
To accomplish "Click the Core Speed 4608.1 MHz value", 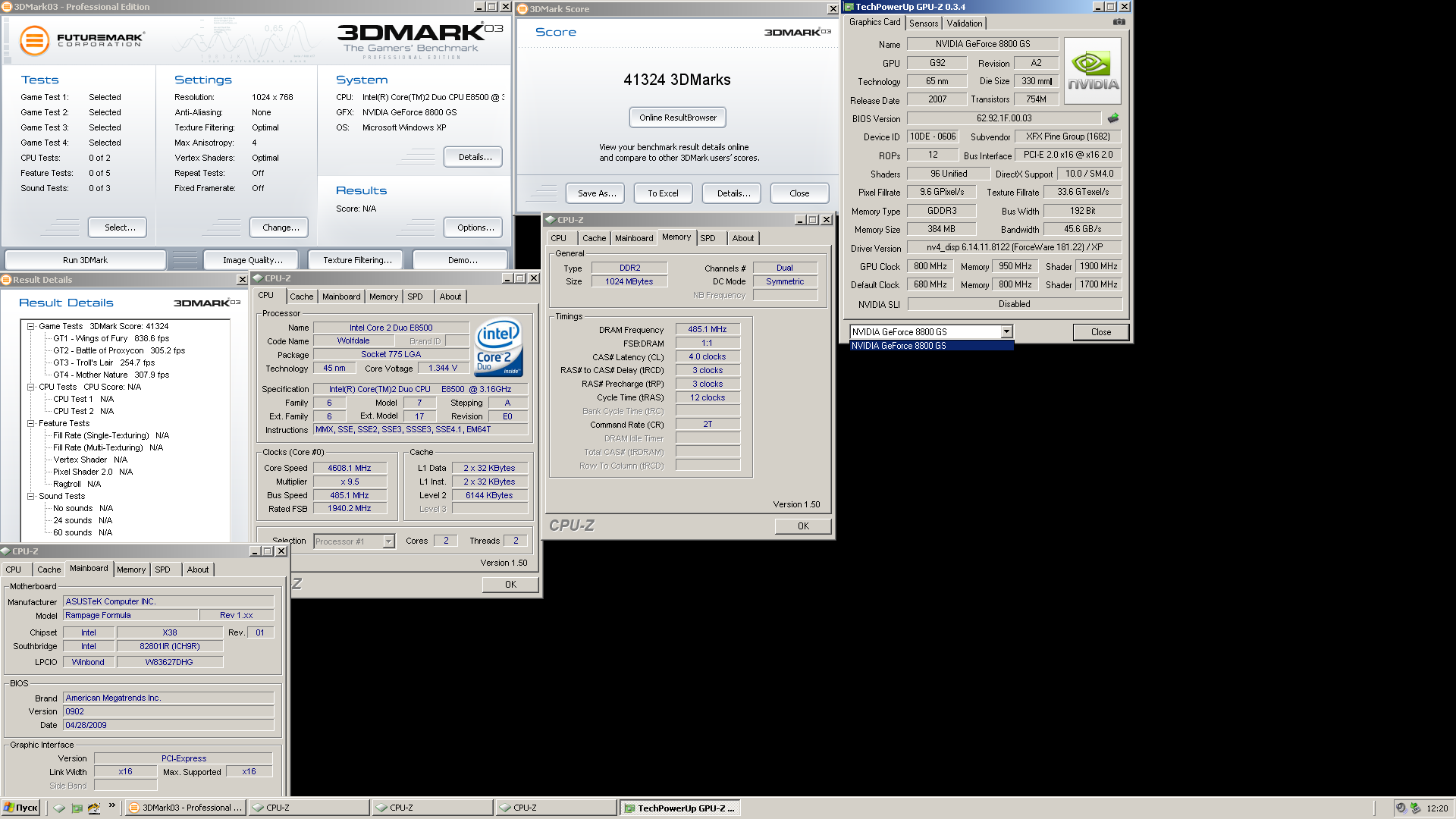I will pos(349,468).
